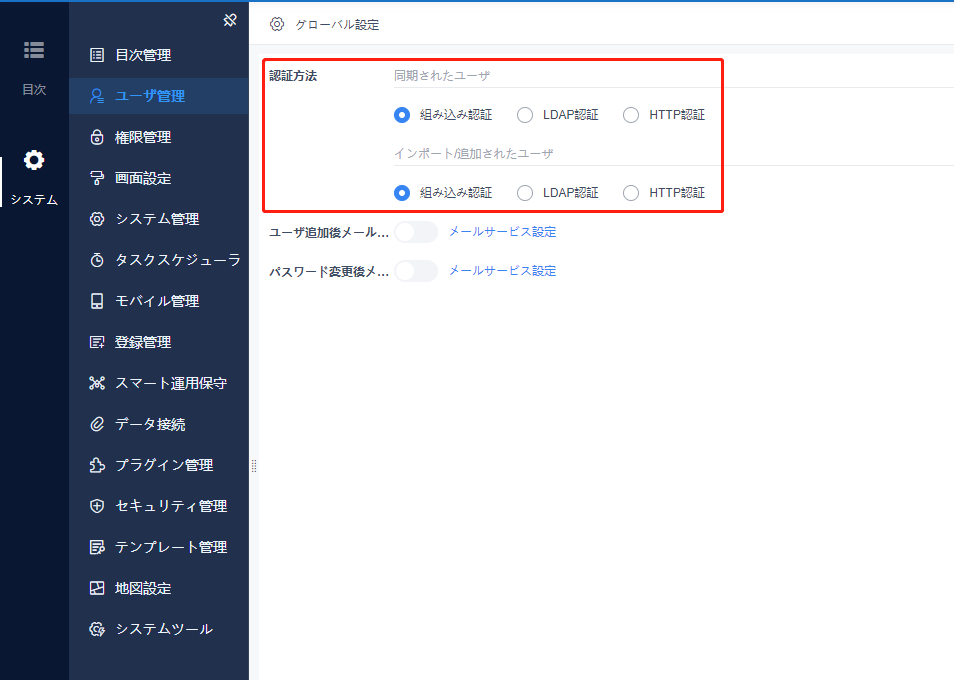Switch to the 目次 section label
This screenshot has width=954, height=680.
34,89
